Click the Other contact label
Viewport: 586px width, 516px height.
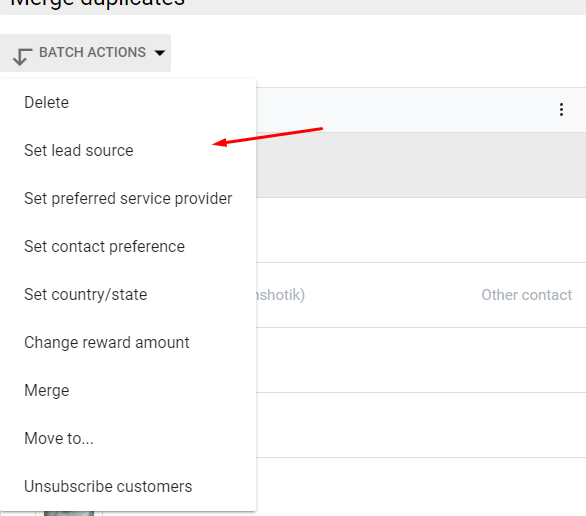click(526, 295)
